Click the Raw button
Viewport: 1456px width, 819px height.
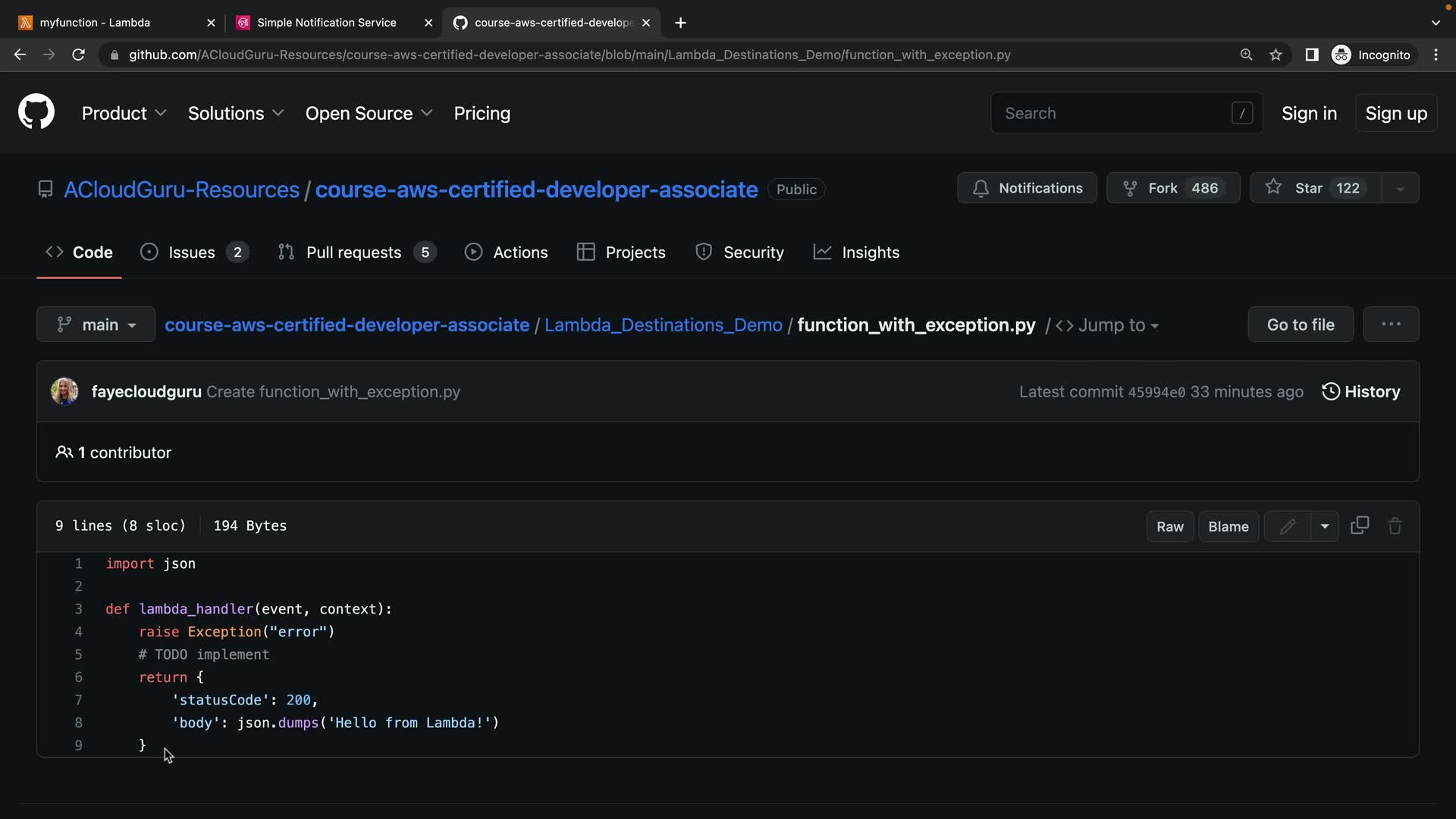pyautogui.click(x=1169, y=526)
